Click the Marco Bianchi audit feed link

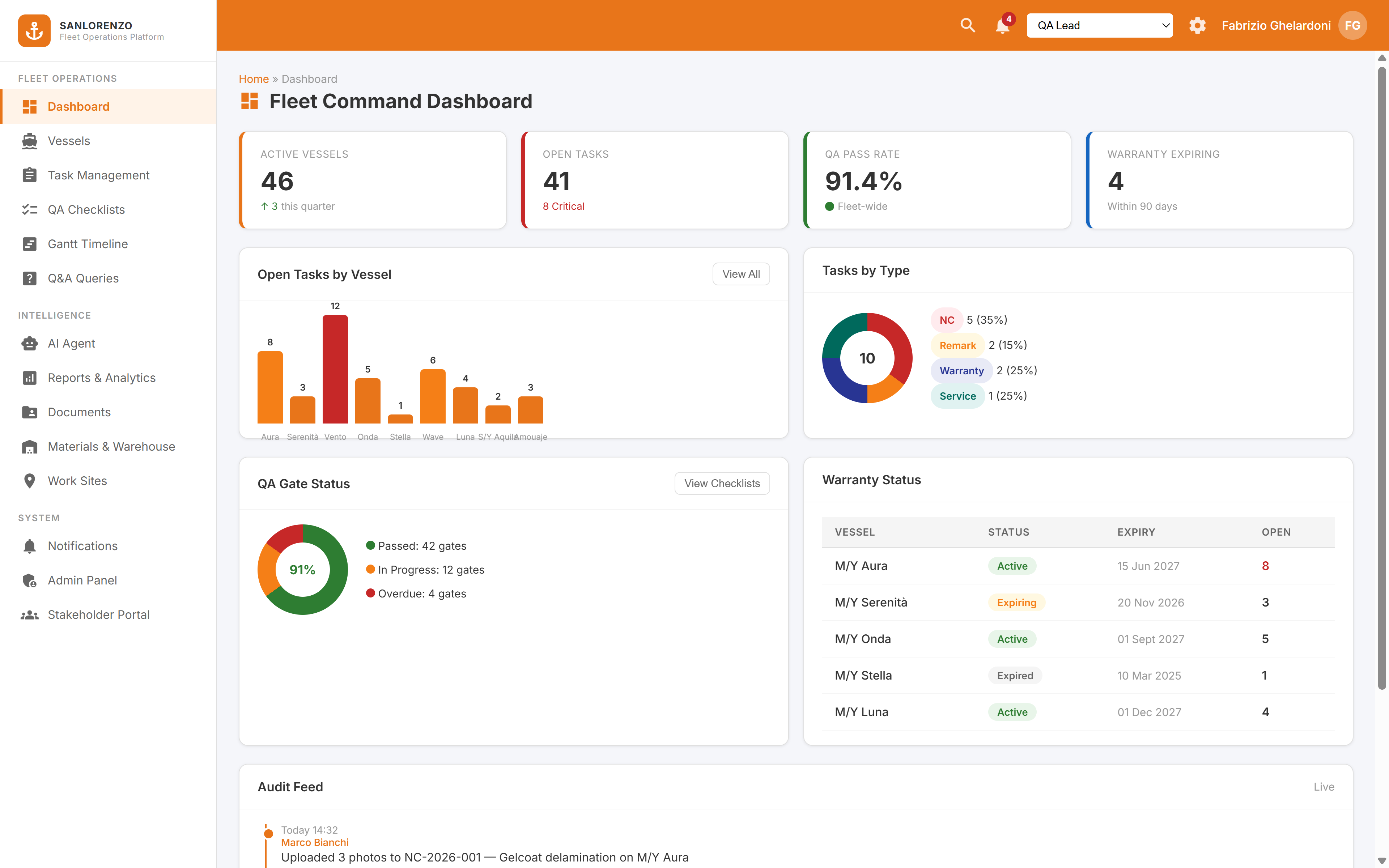[x=315, y=842]
